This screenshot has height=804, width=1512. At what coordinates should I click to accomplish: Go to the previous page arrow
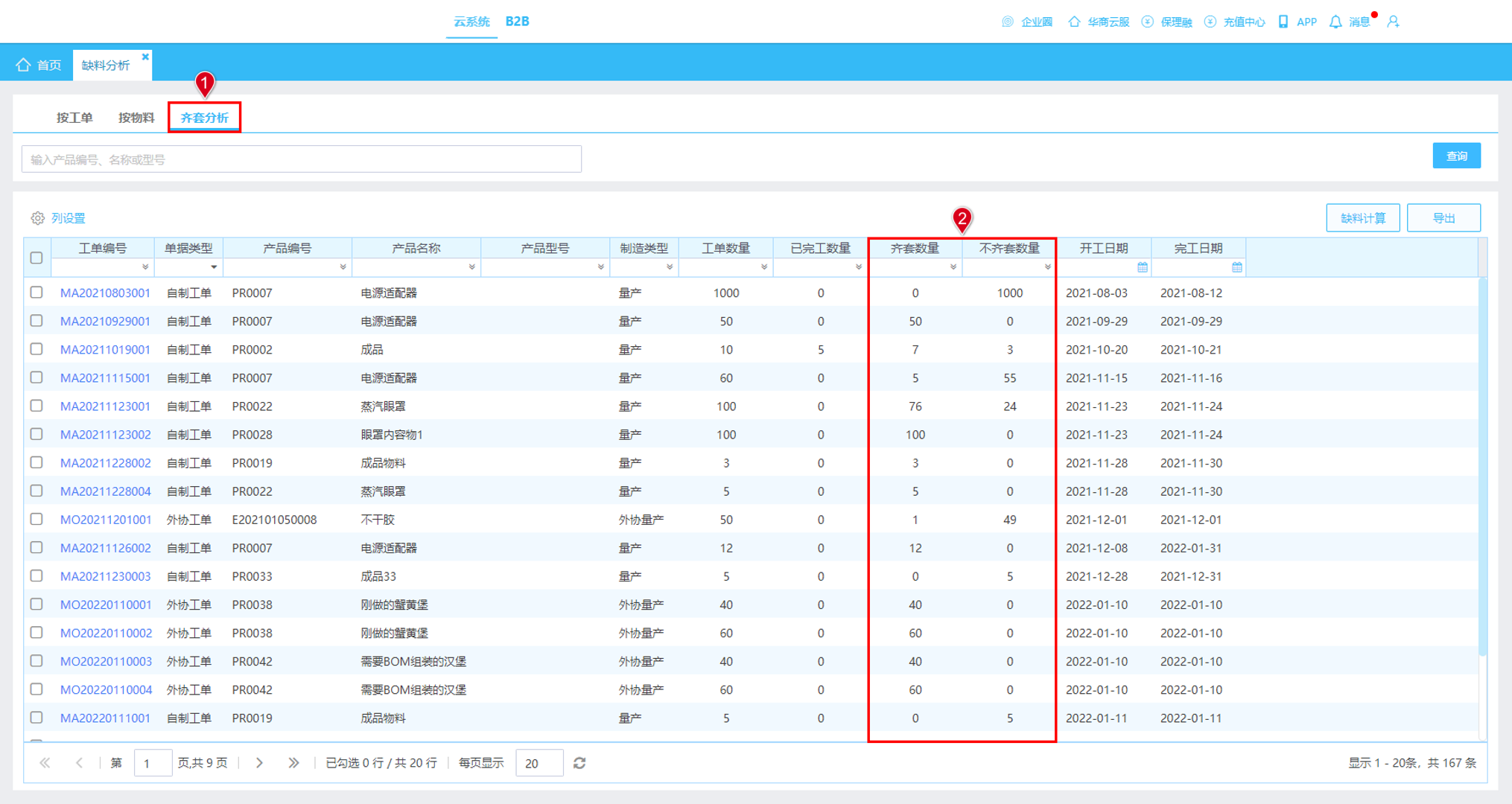pyautogui.click(x=79, y=762)
